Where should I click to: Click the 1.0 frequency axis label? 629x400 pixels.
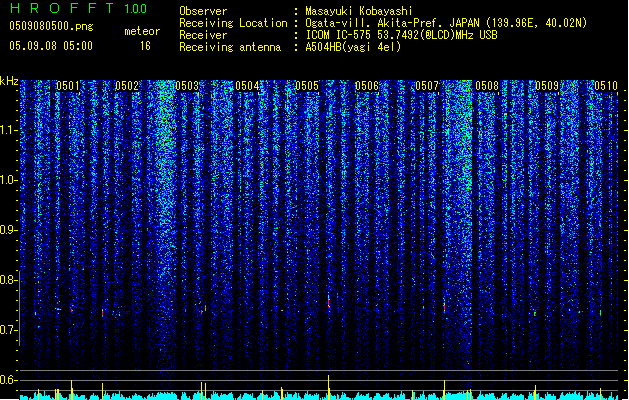click(x=8, y=180)
